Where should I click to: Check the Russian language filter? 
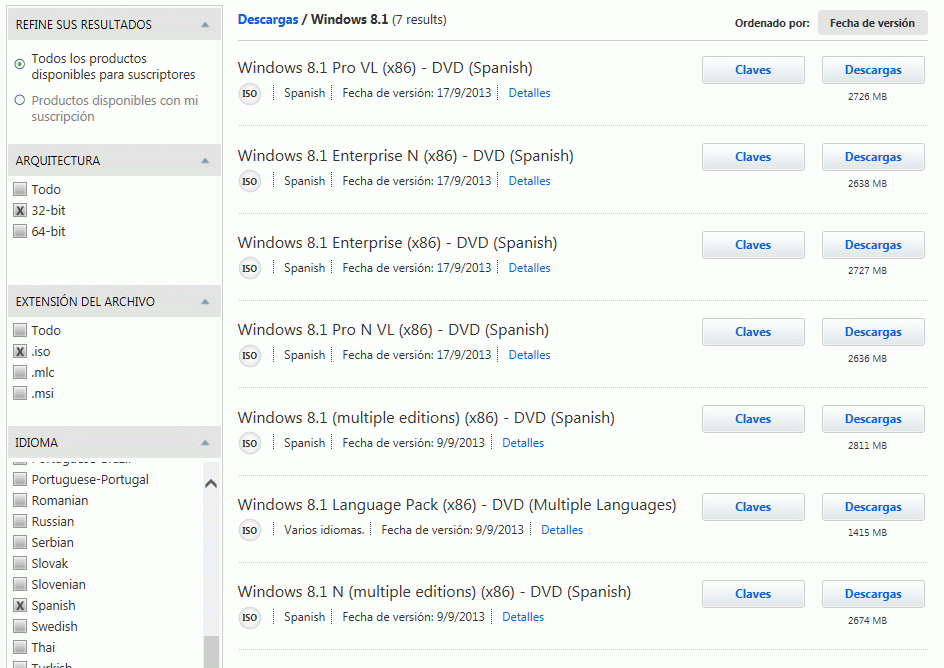(x=20, y=522)
